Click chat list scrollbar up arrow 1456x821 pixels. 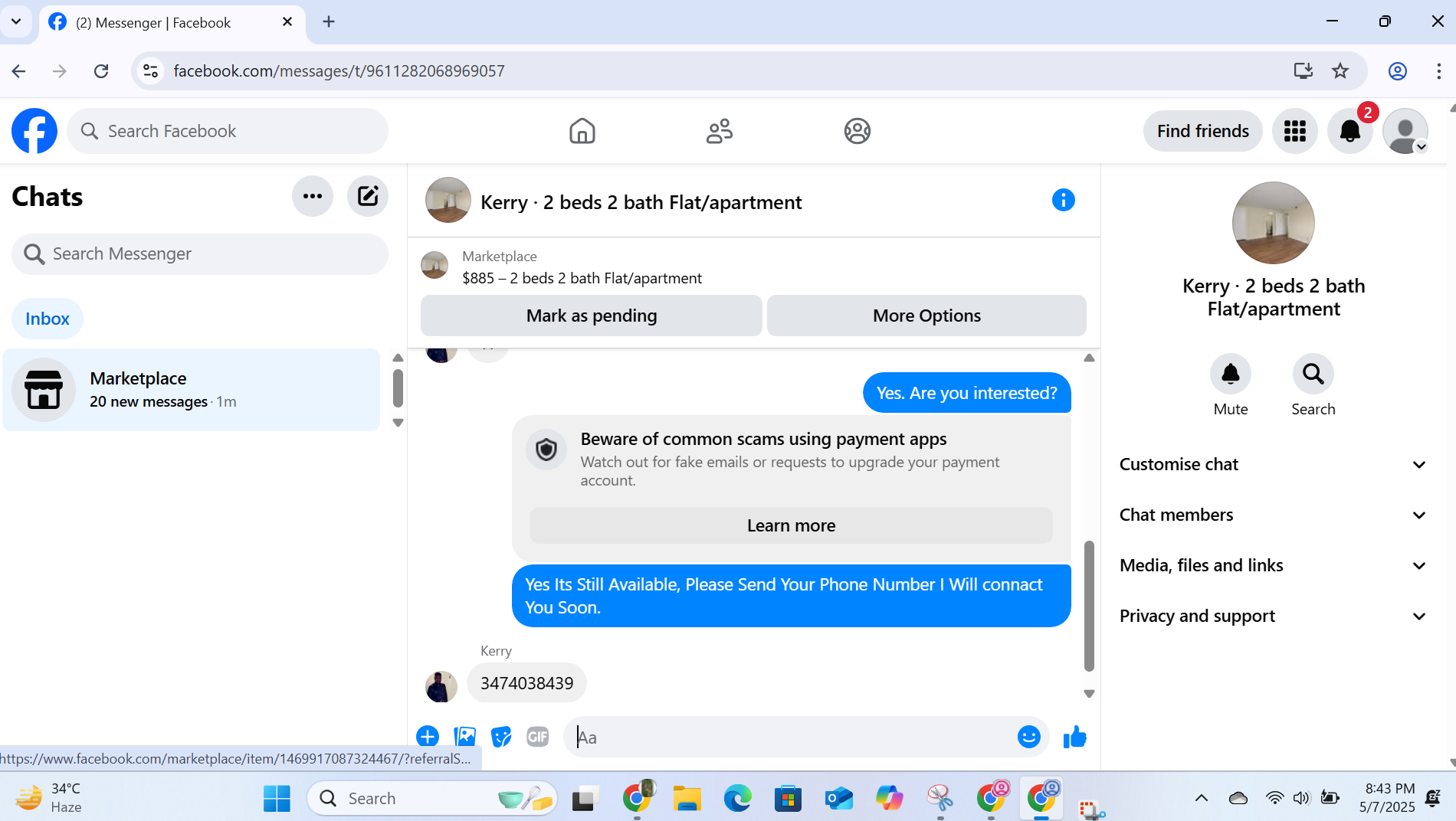(x=398, y=358)
